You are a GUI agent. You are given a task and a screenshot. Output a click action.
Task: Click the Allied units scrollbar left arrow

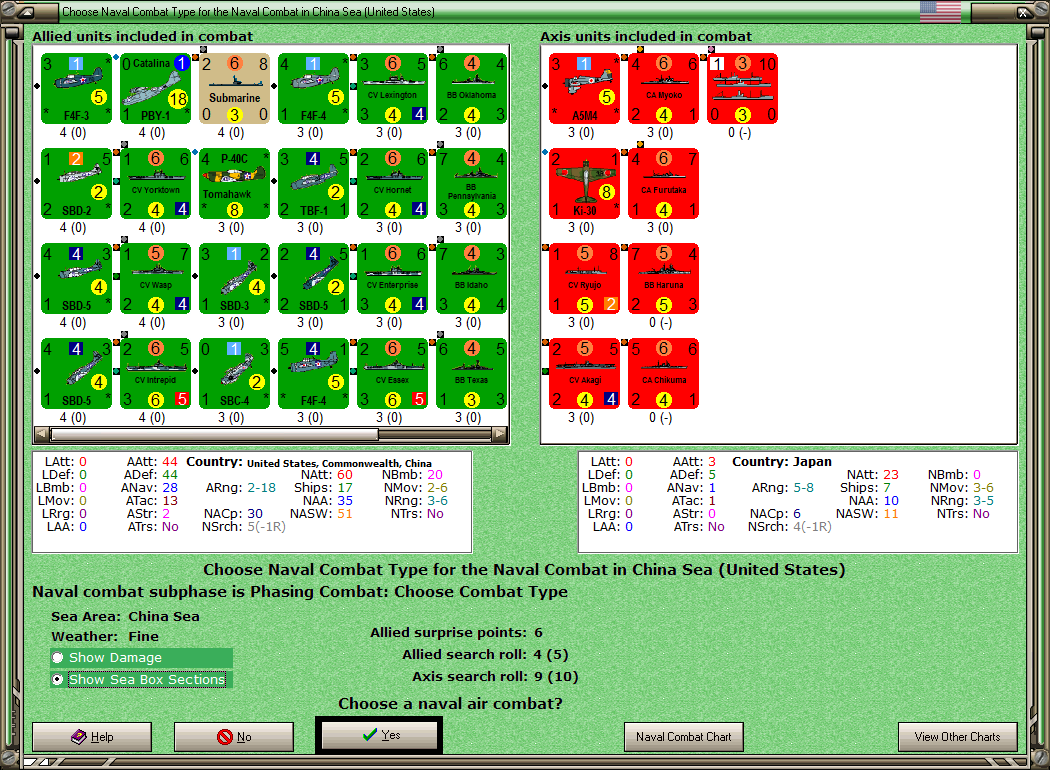click(x=42, y=434)
